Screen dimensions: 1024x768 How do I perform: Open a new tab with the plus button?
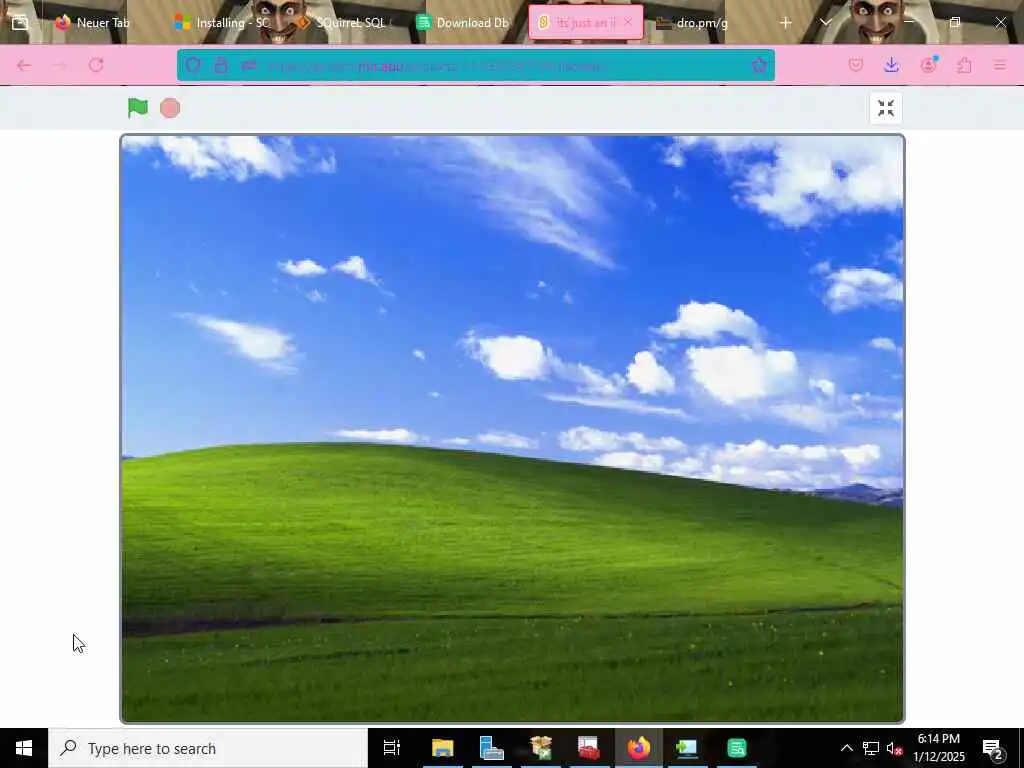(786, 23)
